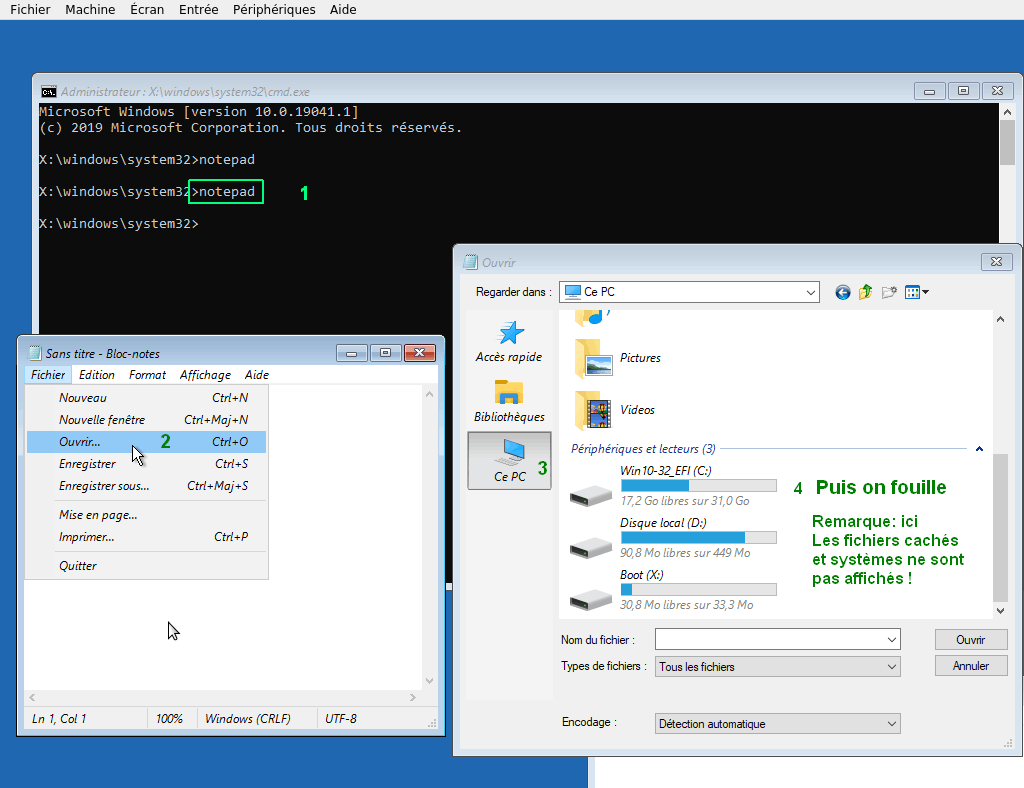The width and height of the screenshot is (1024, 788).
Task: Click Ln 1, Col 1 status entry
Action: pyautogui.click(x=59, y=719)
